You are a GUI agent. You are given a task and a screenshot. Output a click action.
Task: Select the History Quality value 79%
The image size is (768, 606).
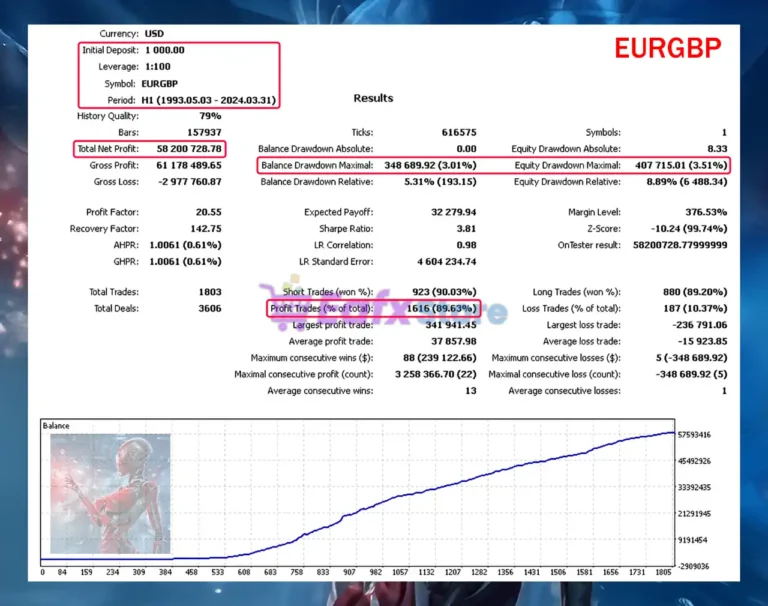pos(210,116)
